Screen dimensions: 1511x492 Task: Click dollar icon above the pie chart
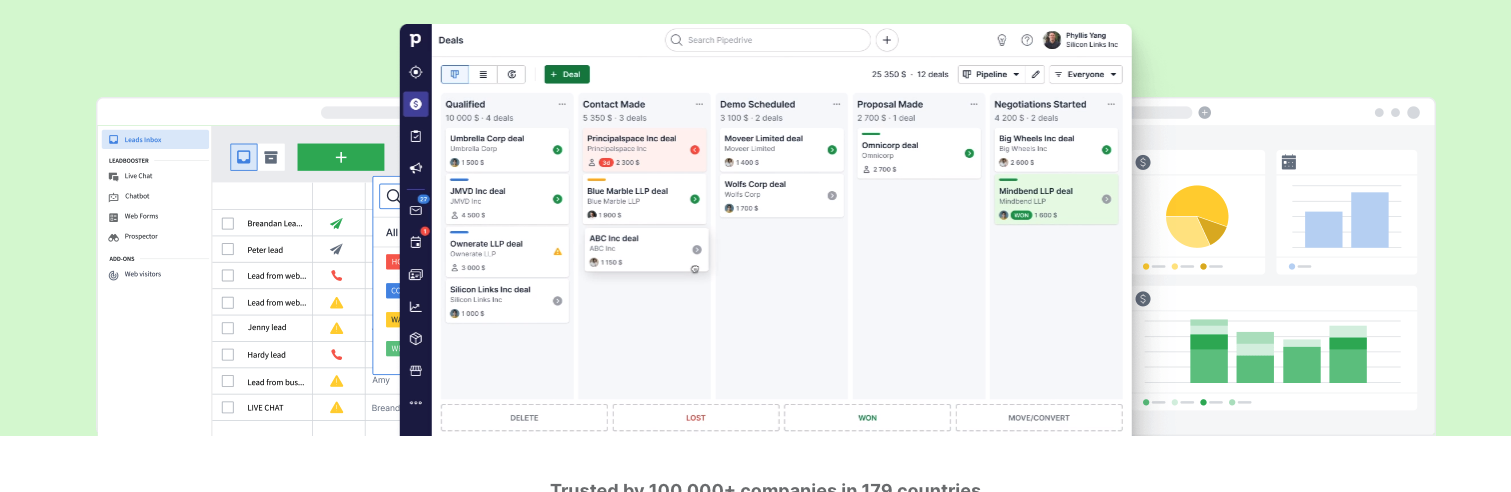[x=1143, y=162]
